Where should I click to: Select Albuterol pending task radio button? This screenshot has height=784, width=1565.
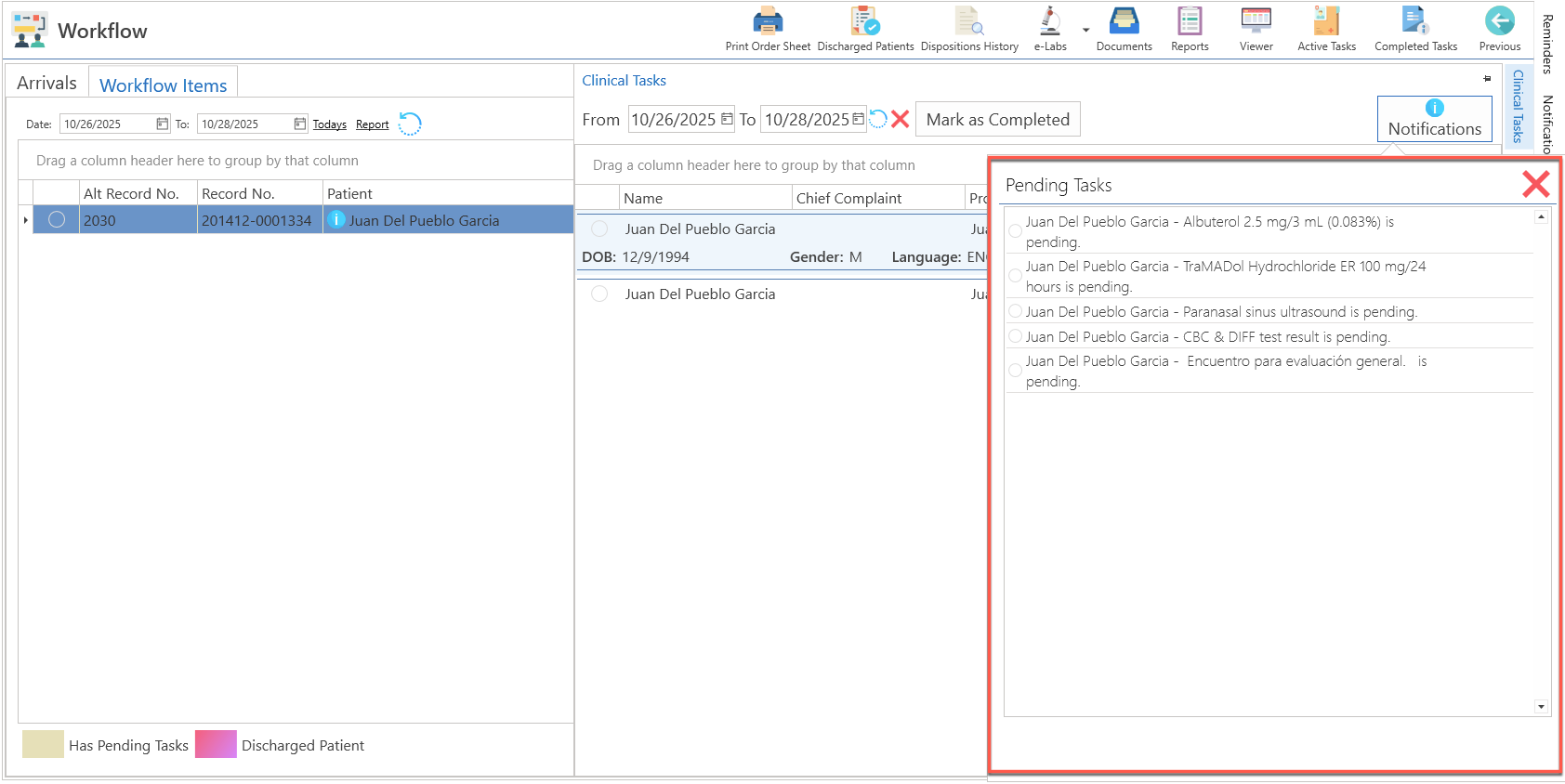click(x=1015, y=231)
